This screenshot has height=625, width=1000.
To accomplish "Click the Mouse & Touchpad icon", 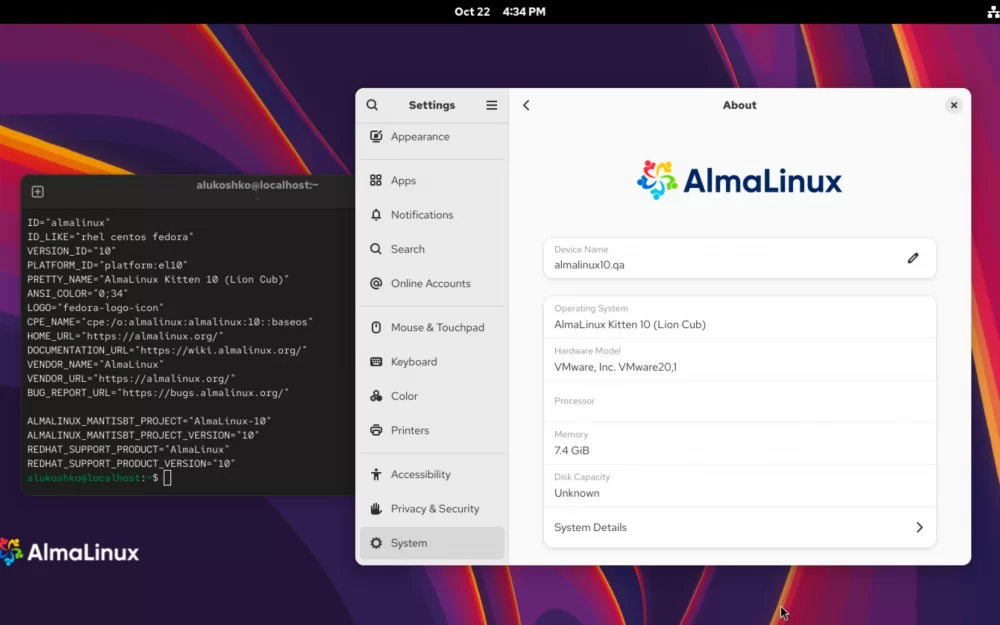I will point(376,327).
